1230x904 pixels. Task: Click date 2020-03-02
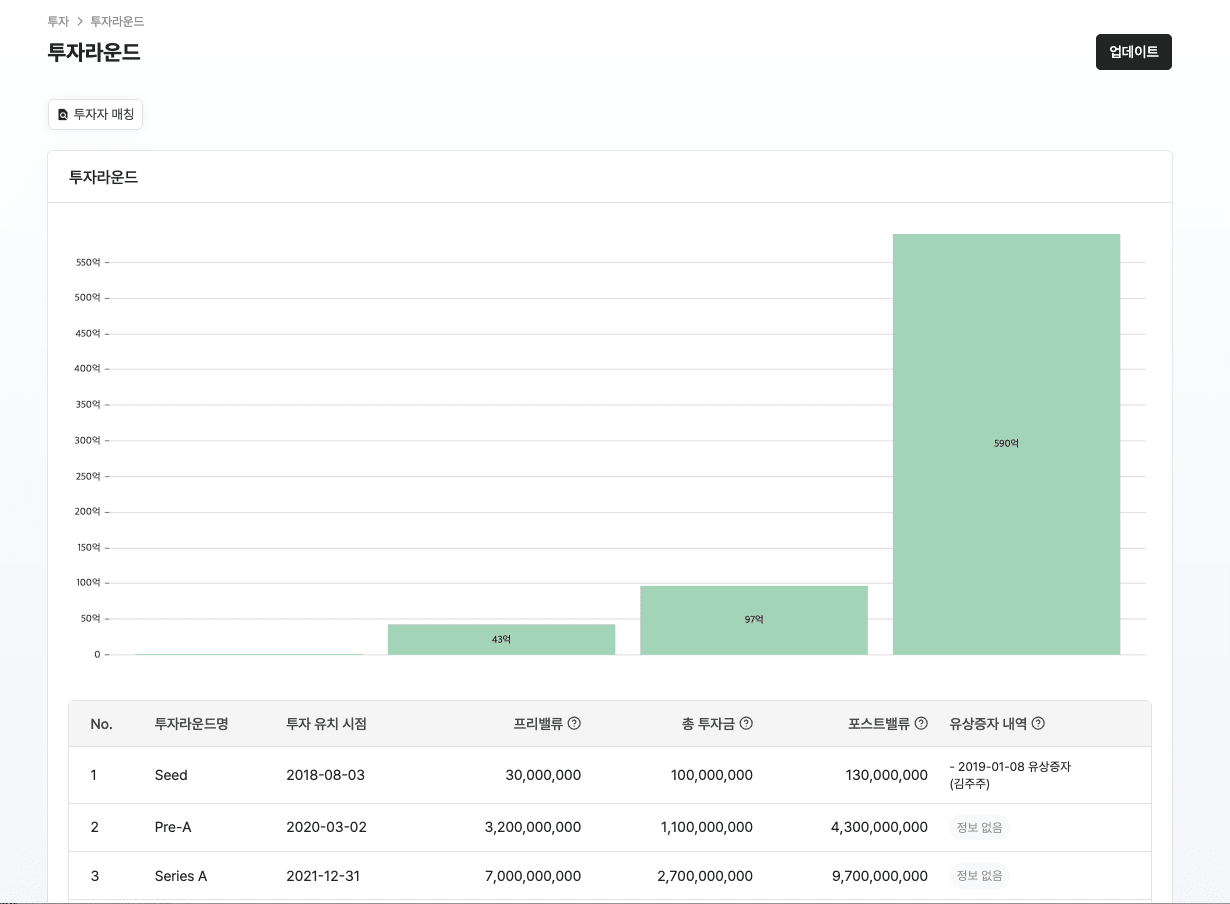pos(326,827)
